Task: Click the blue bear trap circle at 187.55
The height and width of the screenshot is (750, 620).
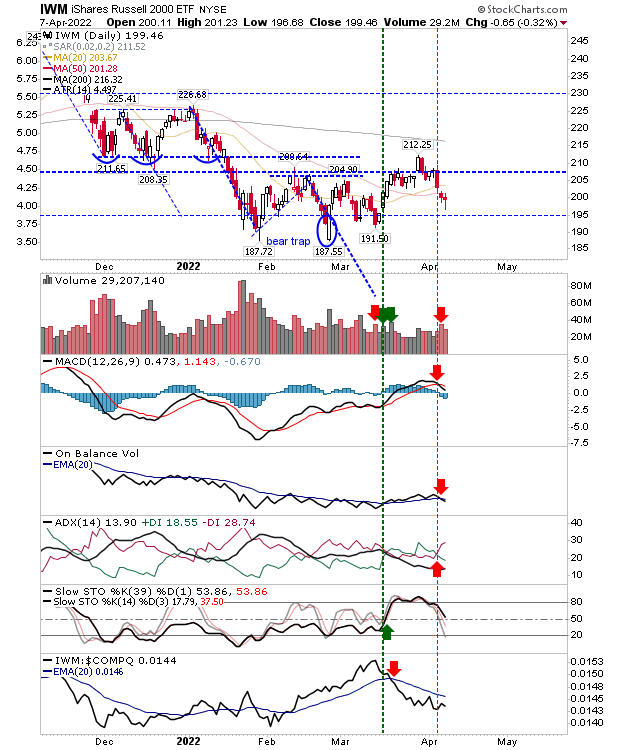Action: point(328,230)
